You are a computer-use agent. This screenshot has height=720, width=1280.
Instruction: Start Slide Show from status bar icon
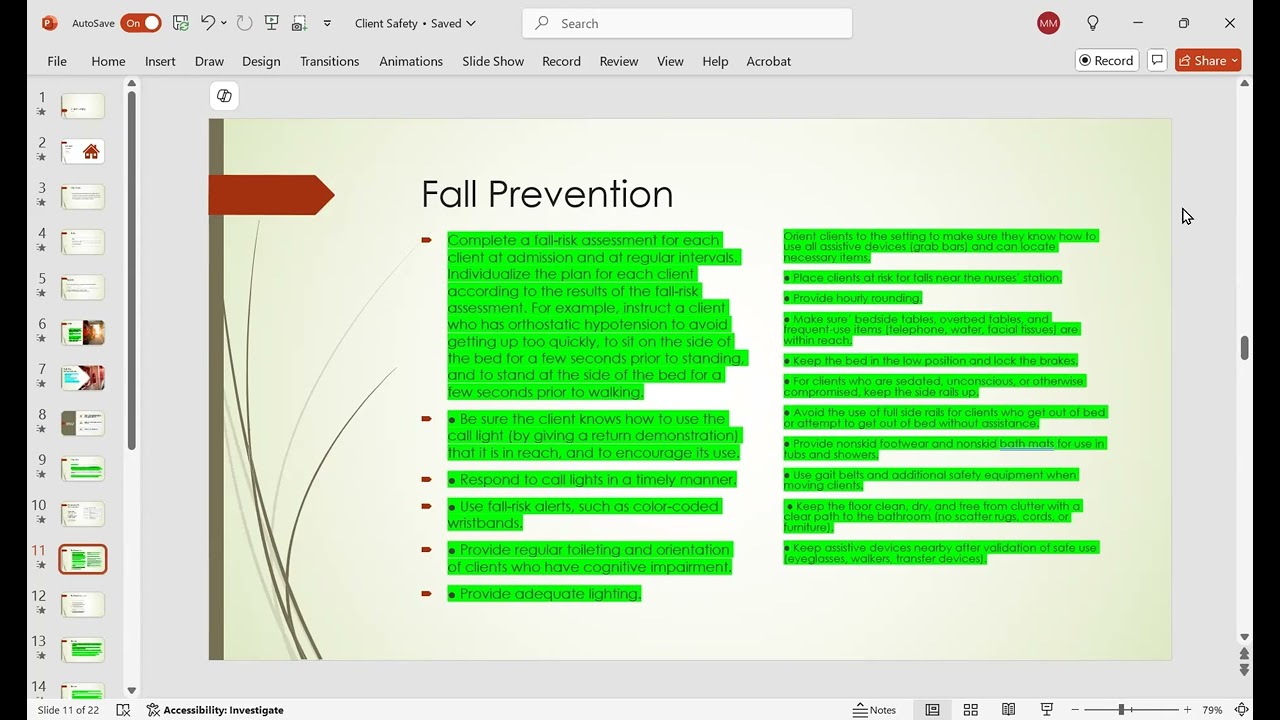[1047, 710]
